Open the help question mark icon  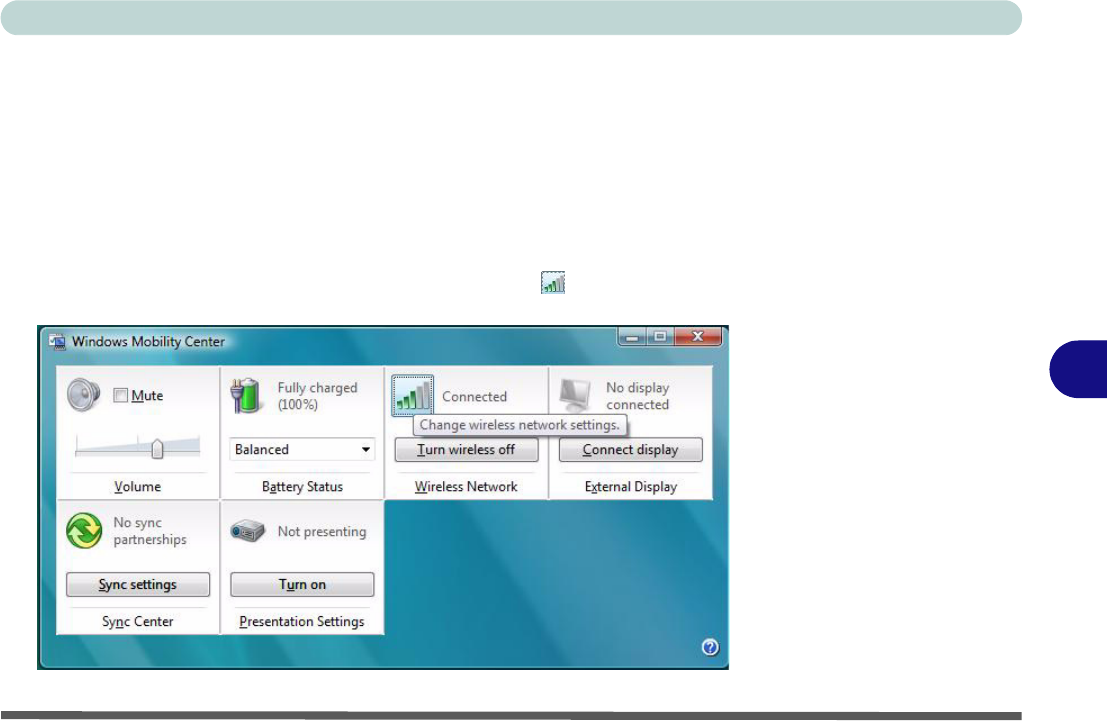[710, 647]
